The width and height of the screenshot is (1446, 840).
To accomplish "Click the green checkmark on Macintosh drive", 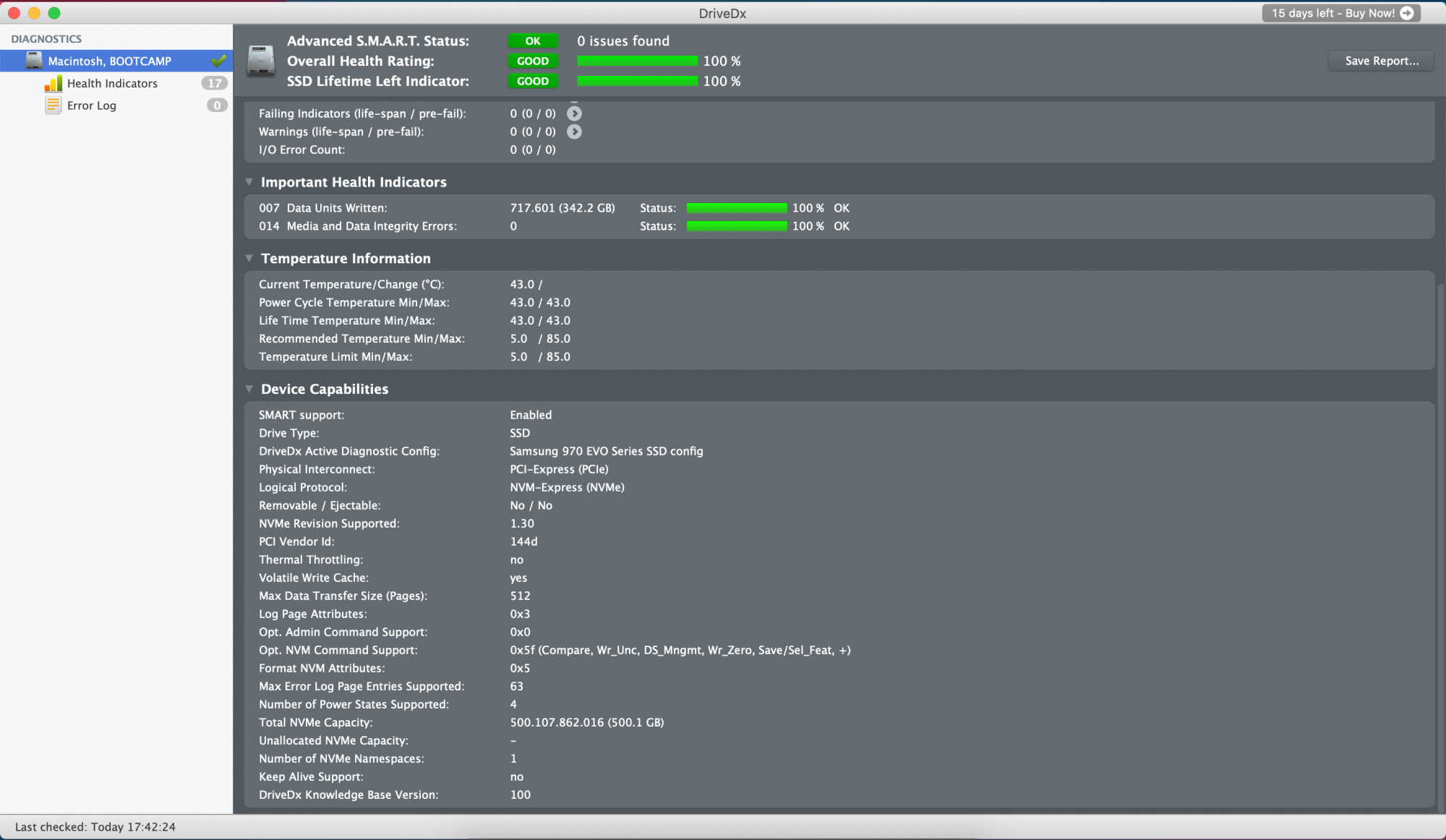I will point(218,61).
